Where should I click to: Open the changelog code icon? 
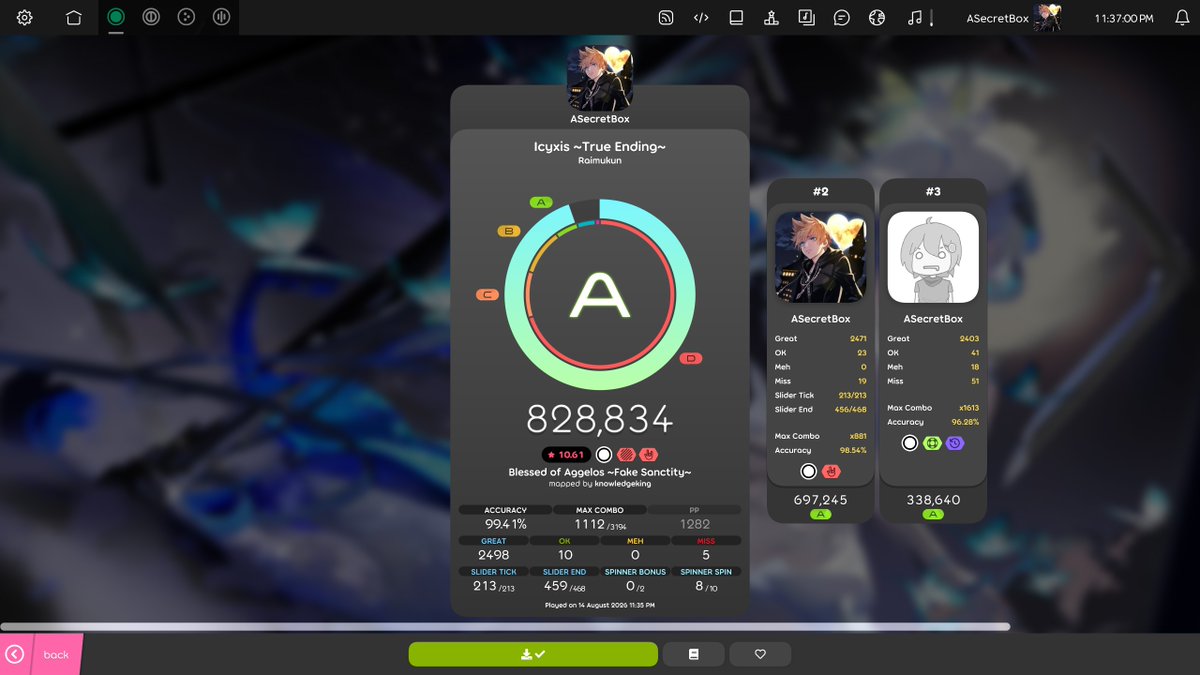pos(701,18)
